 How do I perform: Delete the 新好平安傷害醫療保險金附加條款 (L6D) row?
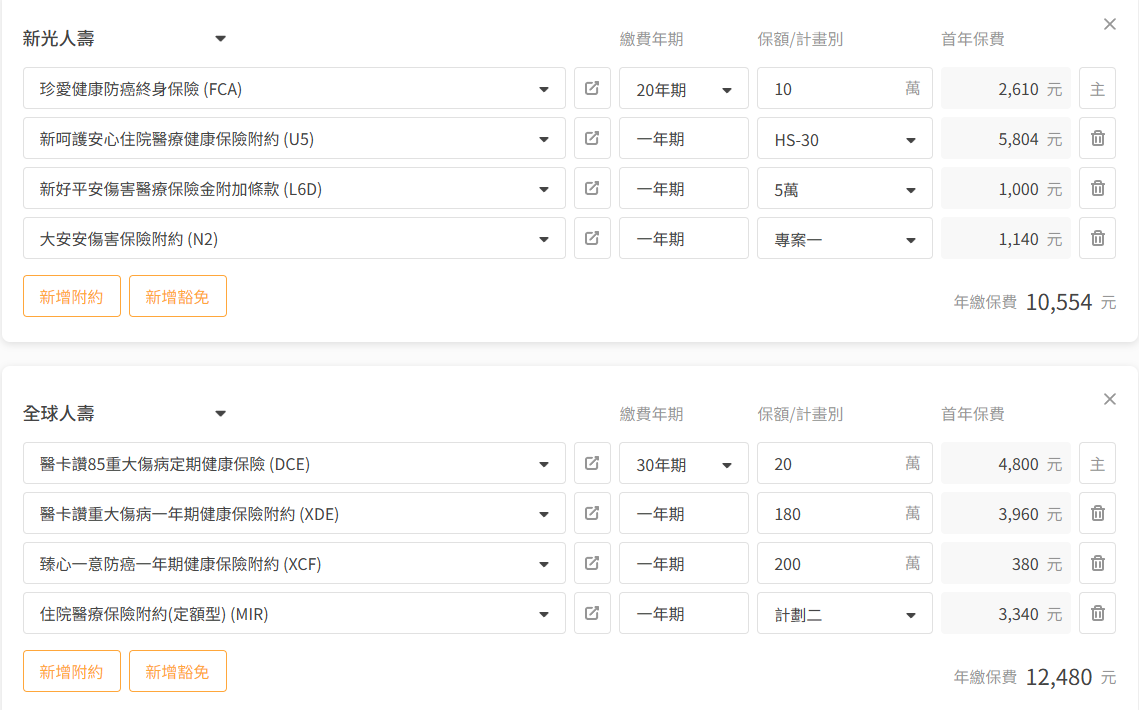1097,188
